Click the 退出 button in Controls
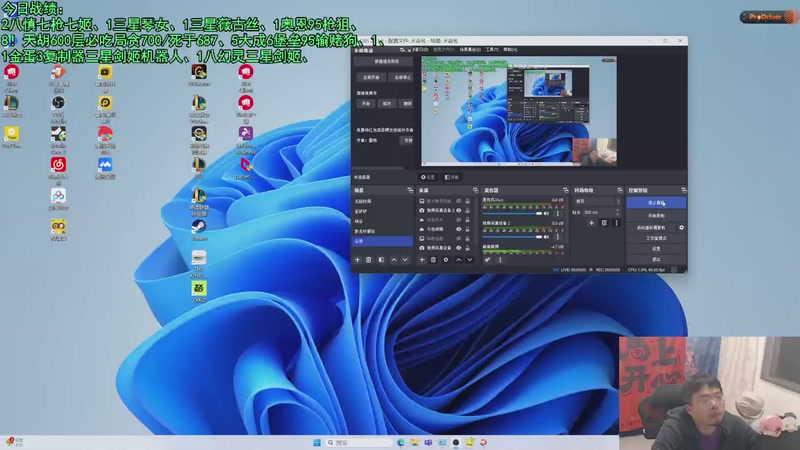 pyautogui.click(x=656, y=259)
